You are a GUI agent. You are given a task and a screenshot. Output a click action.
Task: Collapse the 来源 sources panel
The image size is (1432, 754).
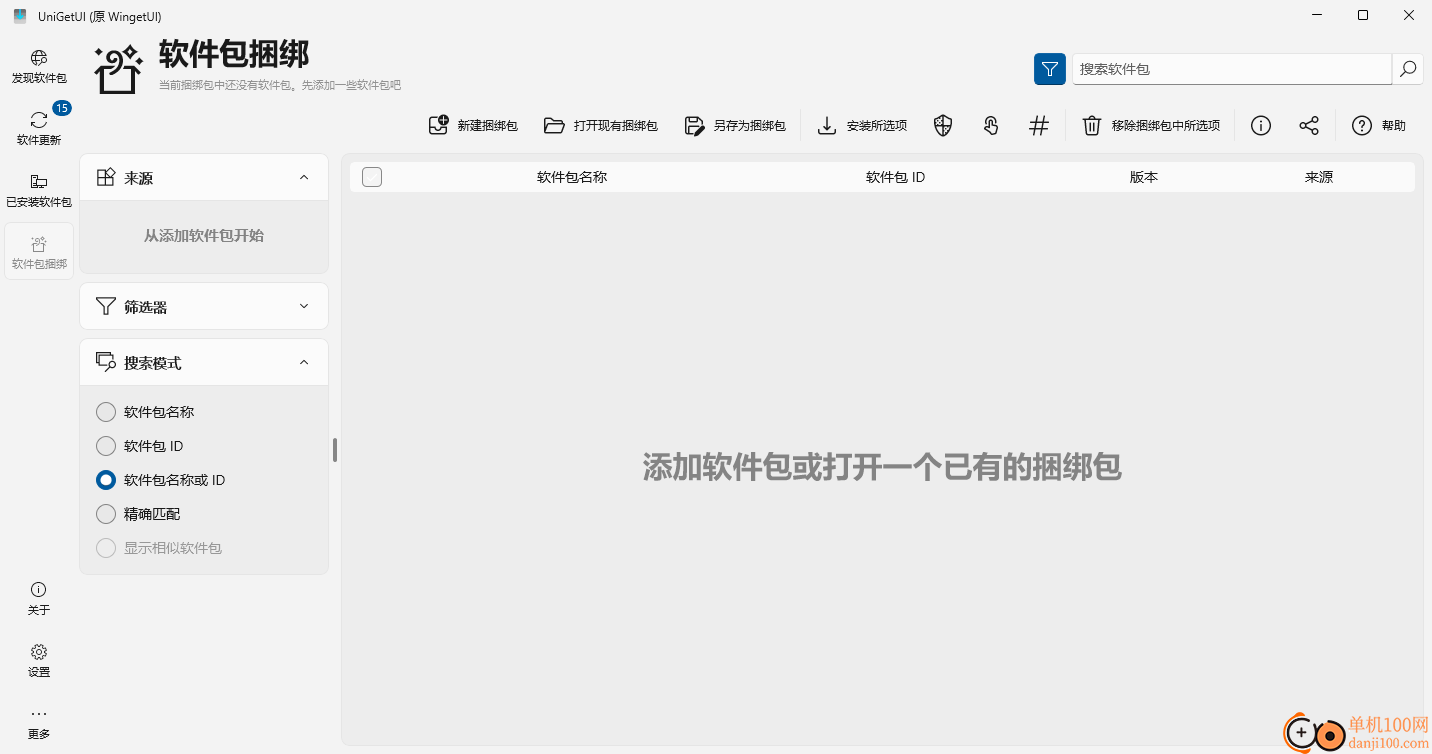click(x=304, y=177)
